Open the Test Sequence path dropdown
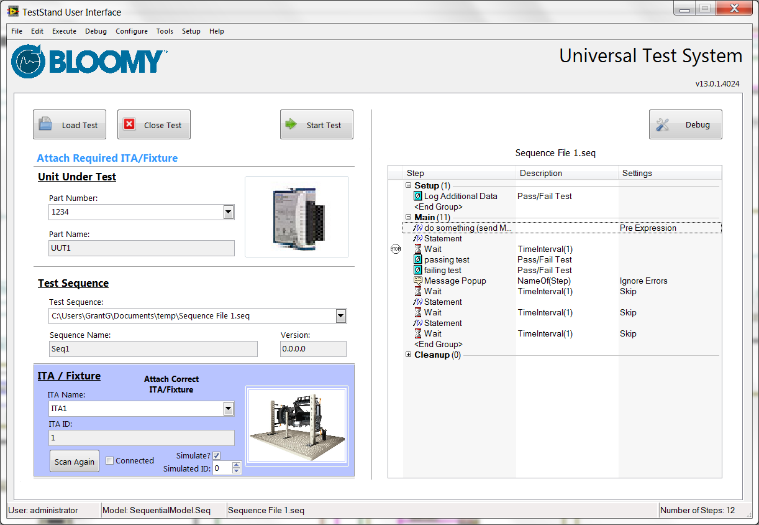This screenshot has height=525, width=759. (341, 316)
